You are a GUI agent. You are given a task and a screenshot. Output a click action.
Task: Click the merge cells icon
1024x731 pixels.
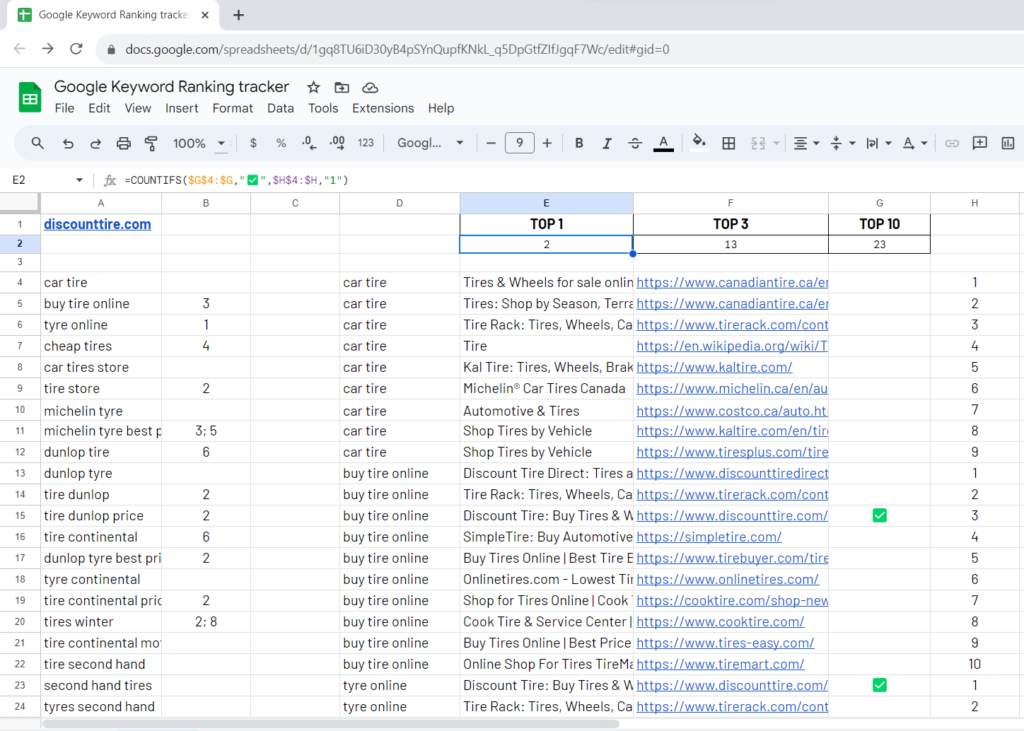[x=758, y=143]
